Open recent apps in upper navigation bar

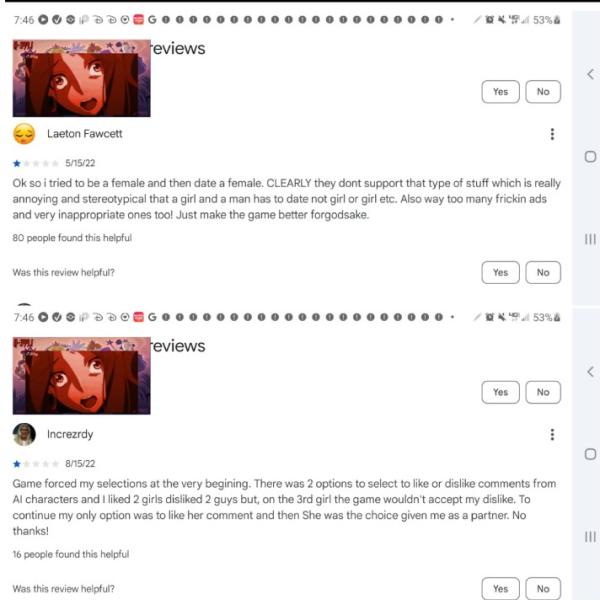pyautogui.click(x=590, y=239)
